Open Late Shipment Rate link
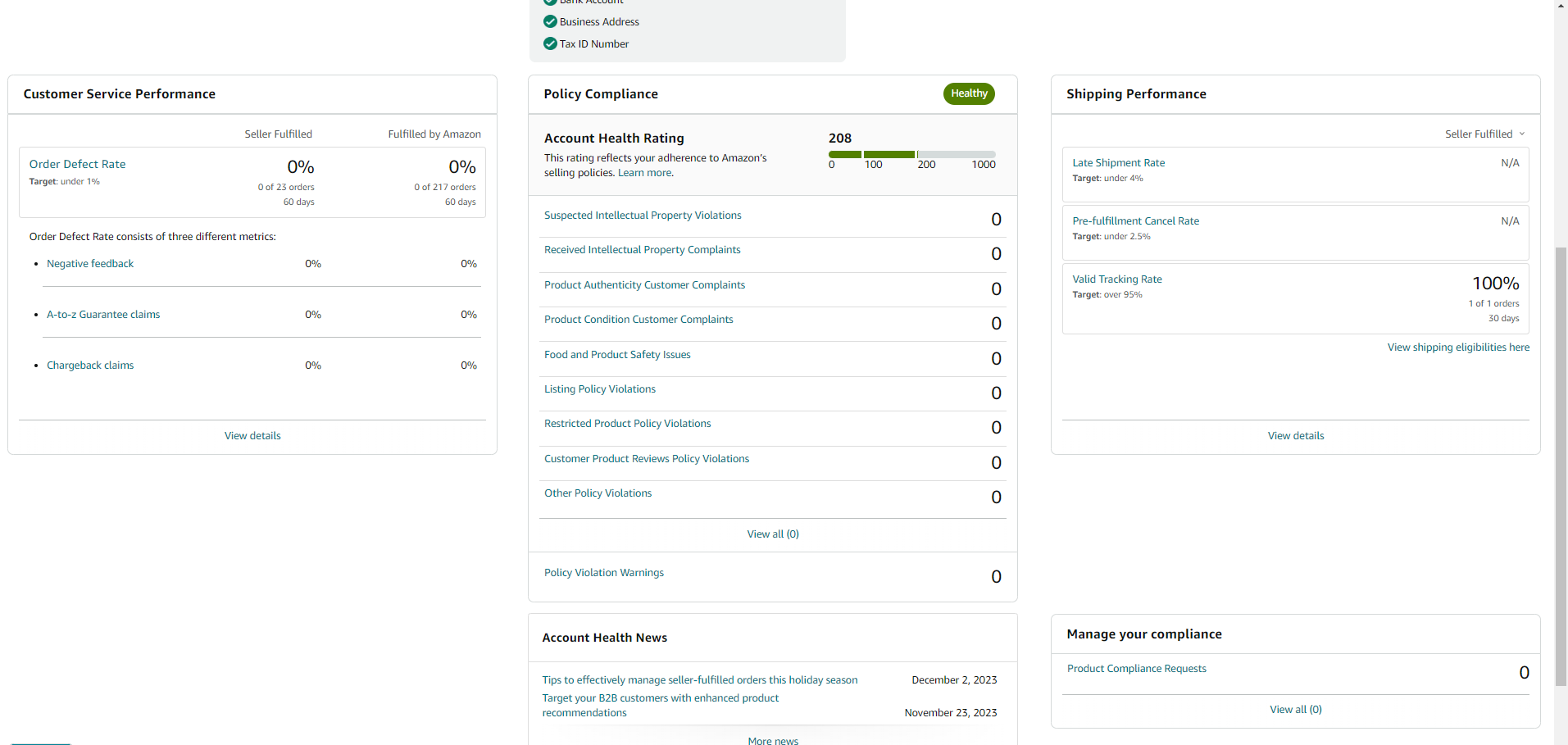Viewport: 1568px width, 745px height. pos(1119,162)
